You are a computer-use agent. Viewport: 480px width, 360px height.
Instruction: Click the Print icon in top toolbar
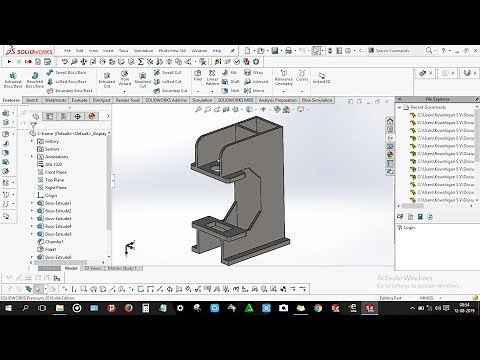click(289, 51)
